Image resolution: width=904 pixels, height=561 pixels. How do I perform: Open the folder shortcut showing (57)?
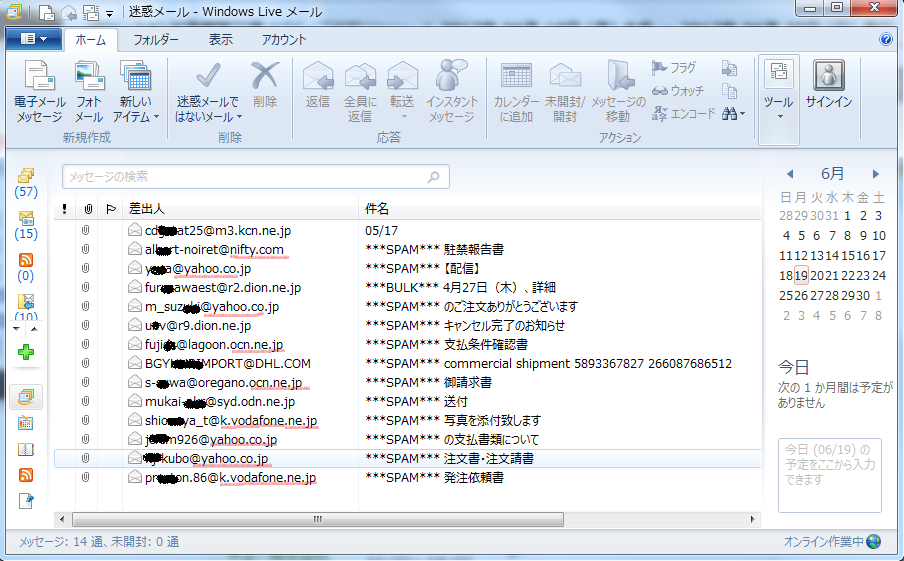(26, 183)
